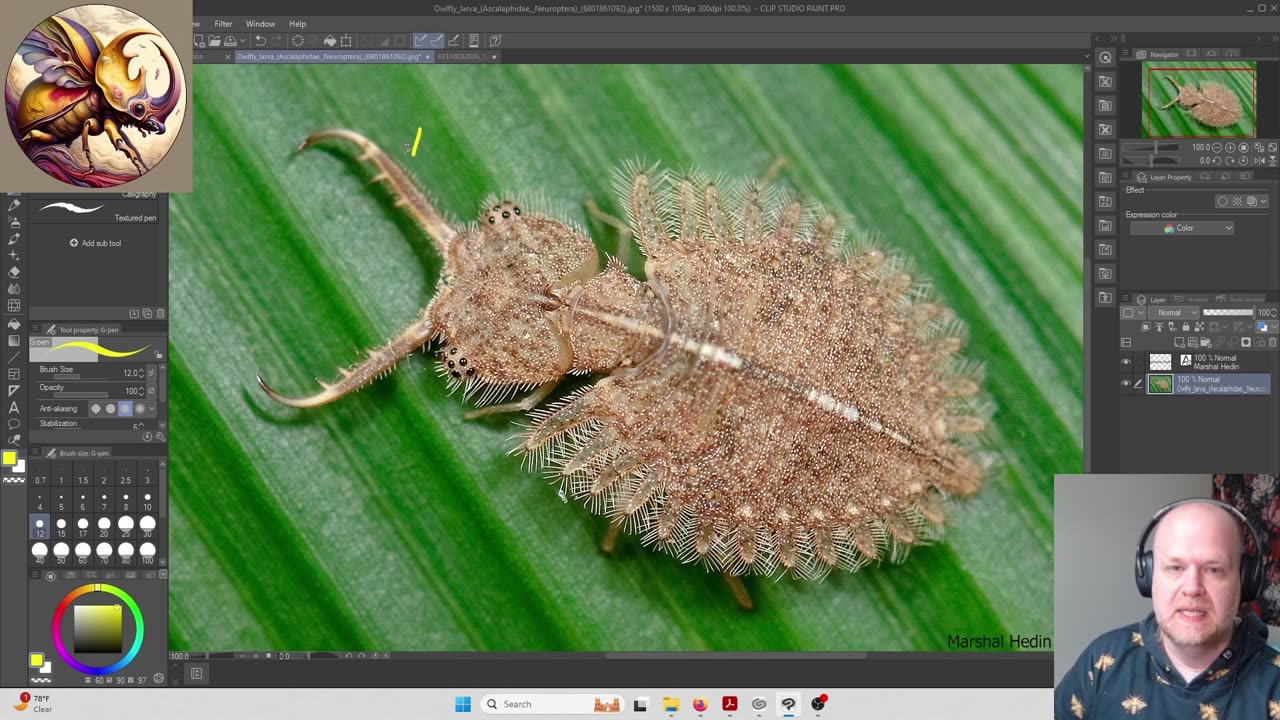Select the no anti-aliasing option
The width and height of the screenshot is (1280, 720).
click(96, 408)
